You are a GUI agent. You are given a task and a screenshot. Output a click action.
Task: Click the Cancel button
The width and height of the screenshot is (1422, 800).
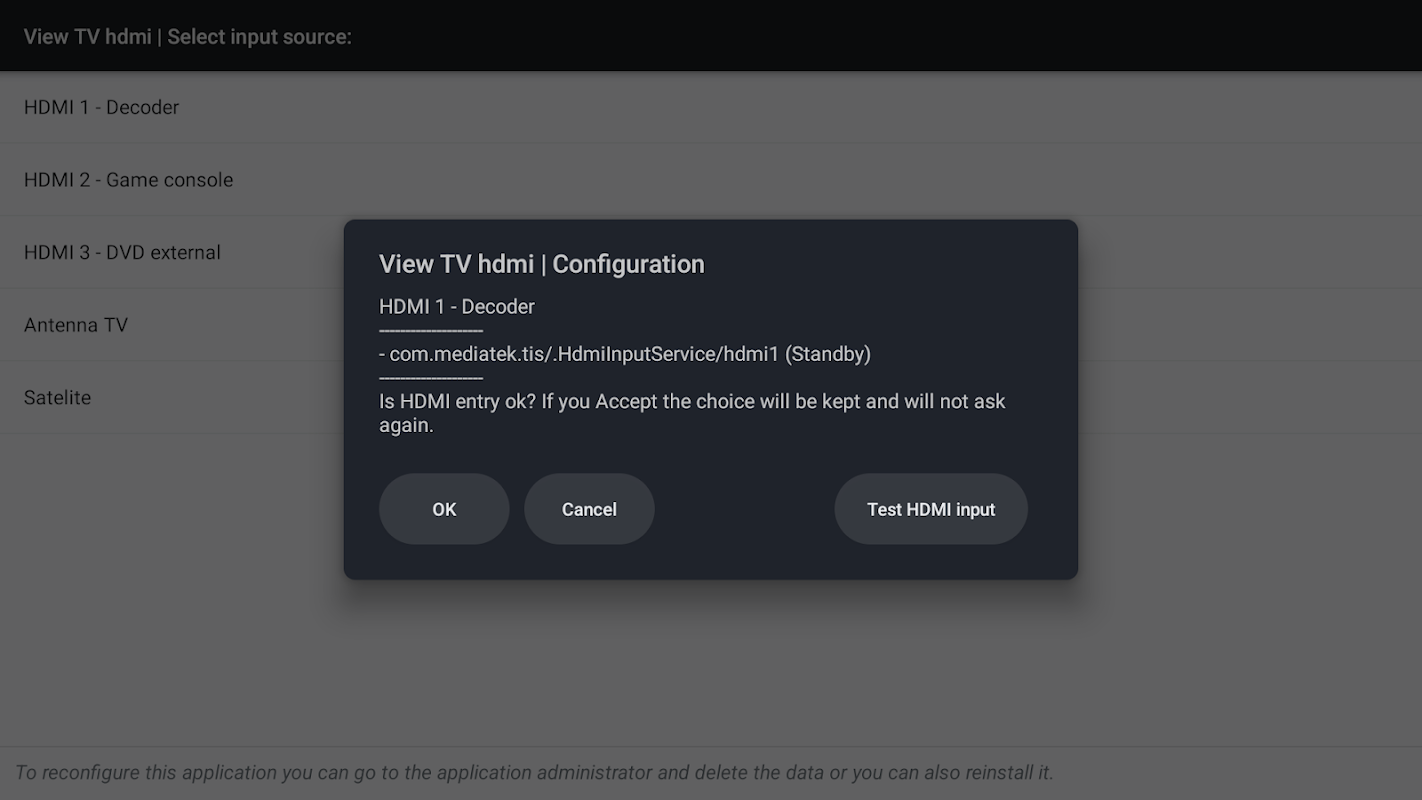589,509
